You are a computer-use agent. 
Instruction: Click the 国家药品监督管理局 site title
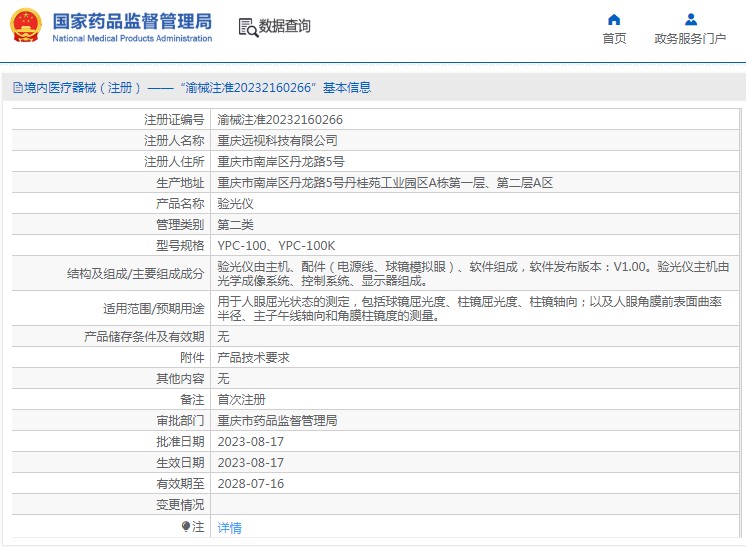(132, 21)
